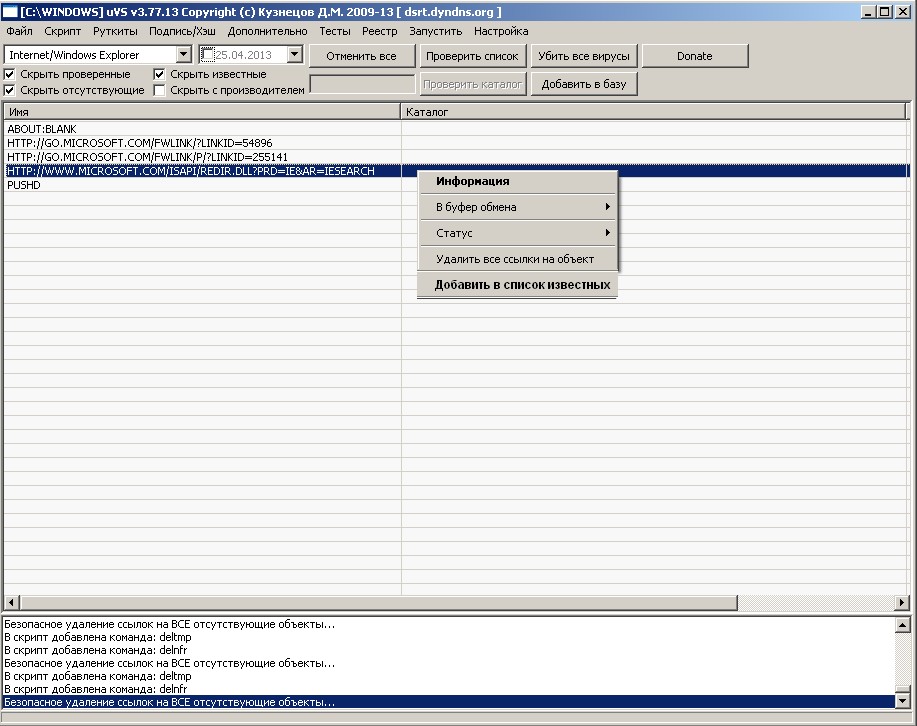
Task: Click the log panel scroll down arrow
Action: [902, 701]
